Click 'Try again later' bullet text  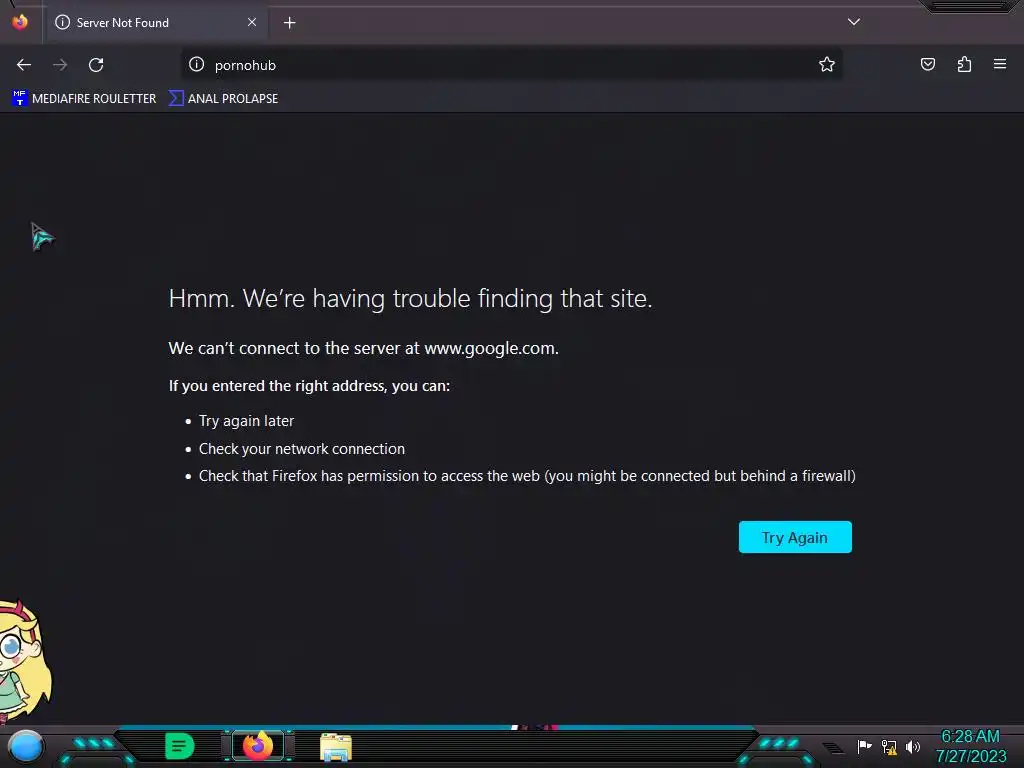click(x=246, y=421)
